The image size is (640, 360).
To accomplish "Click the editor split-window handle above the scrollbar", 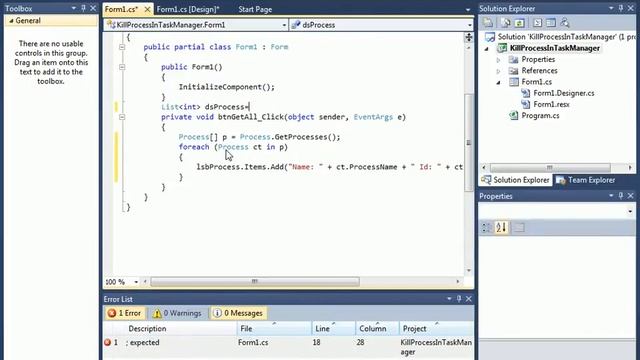I will 469,38.
